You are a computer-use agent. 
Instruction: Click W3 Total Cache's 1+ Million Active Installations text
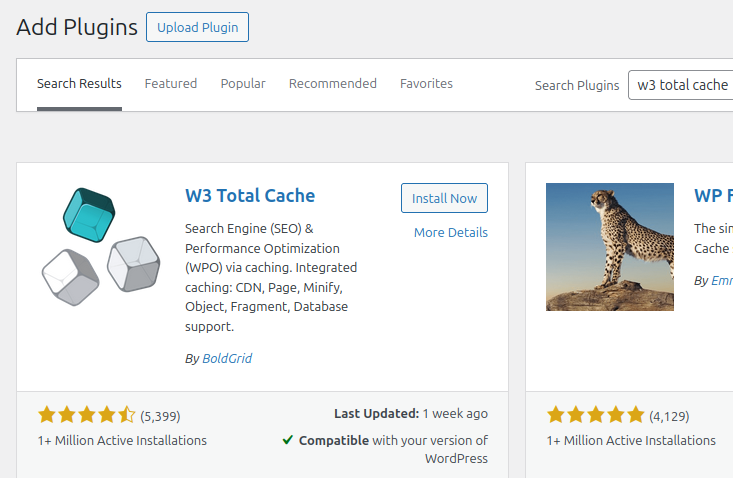122,441
